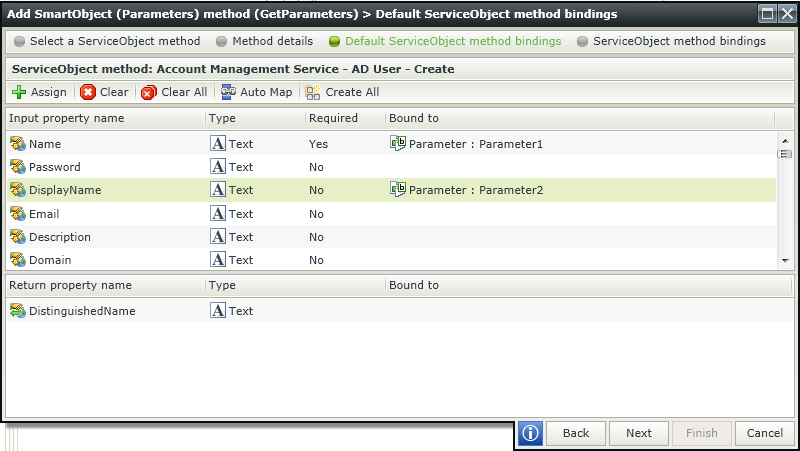Click Create All label in toolbar
This screenshot has width=800, height=451.
click(x=352, y=92)
